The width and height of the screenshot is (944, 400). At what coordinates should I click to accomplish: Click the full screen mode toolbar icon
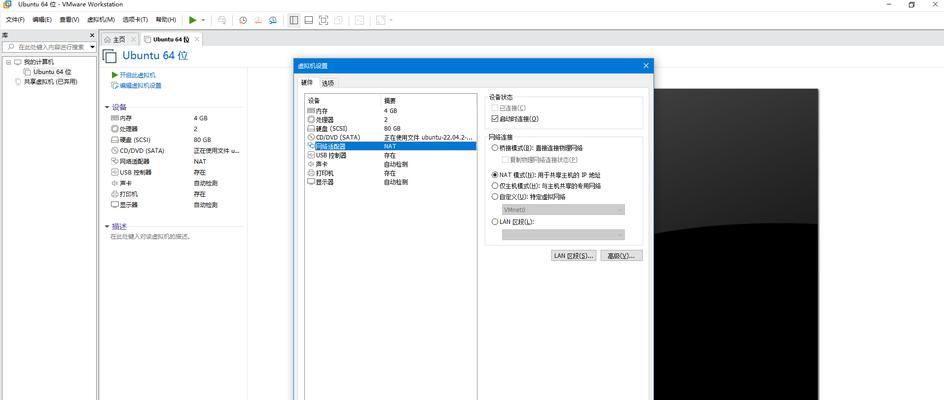click(323, 20)
